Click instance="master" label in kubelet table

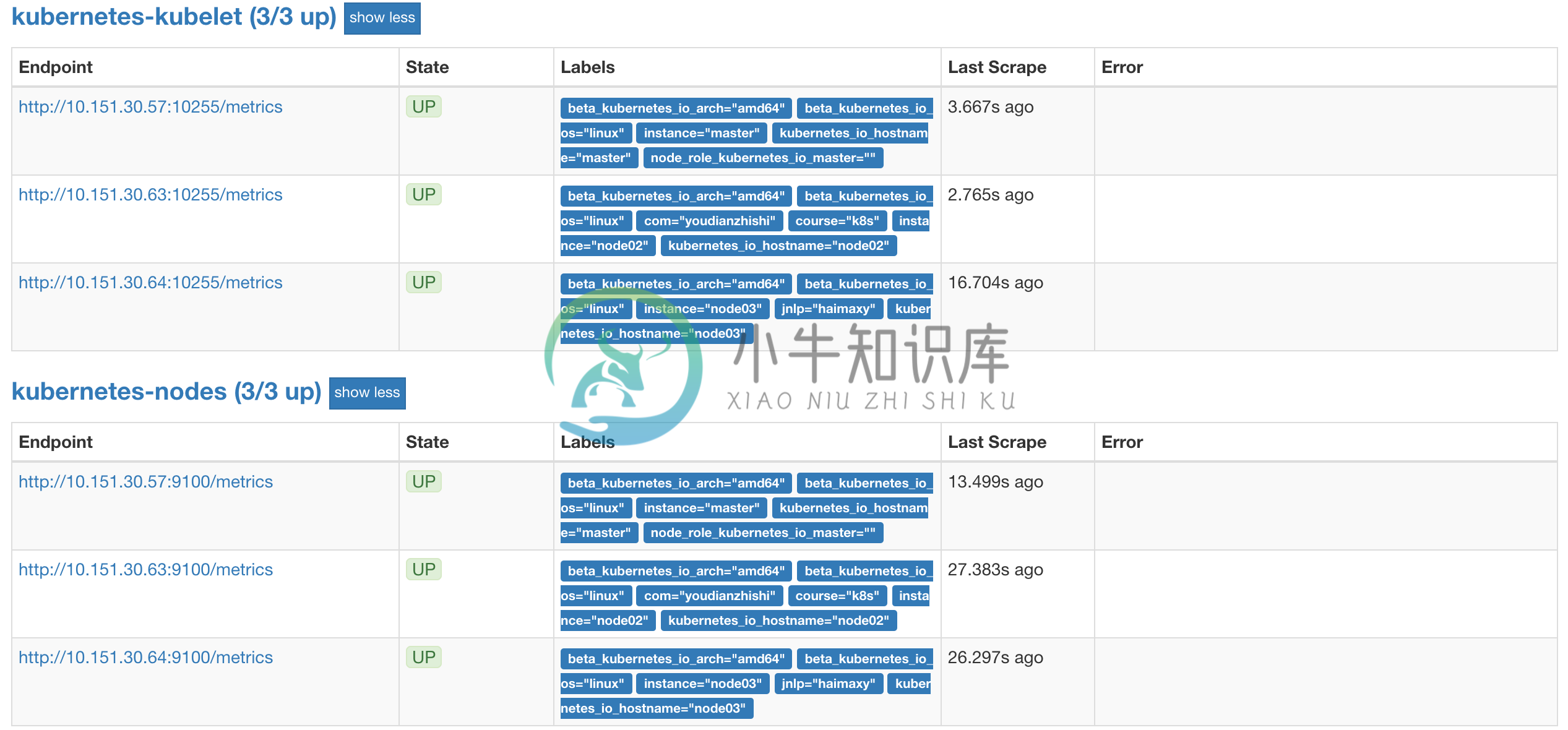[x=702, y=133]
